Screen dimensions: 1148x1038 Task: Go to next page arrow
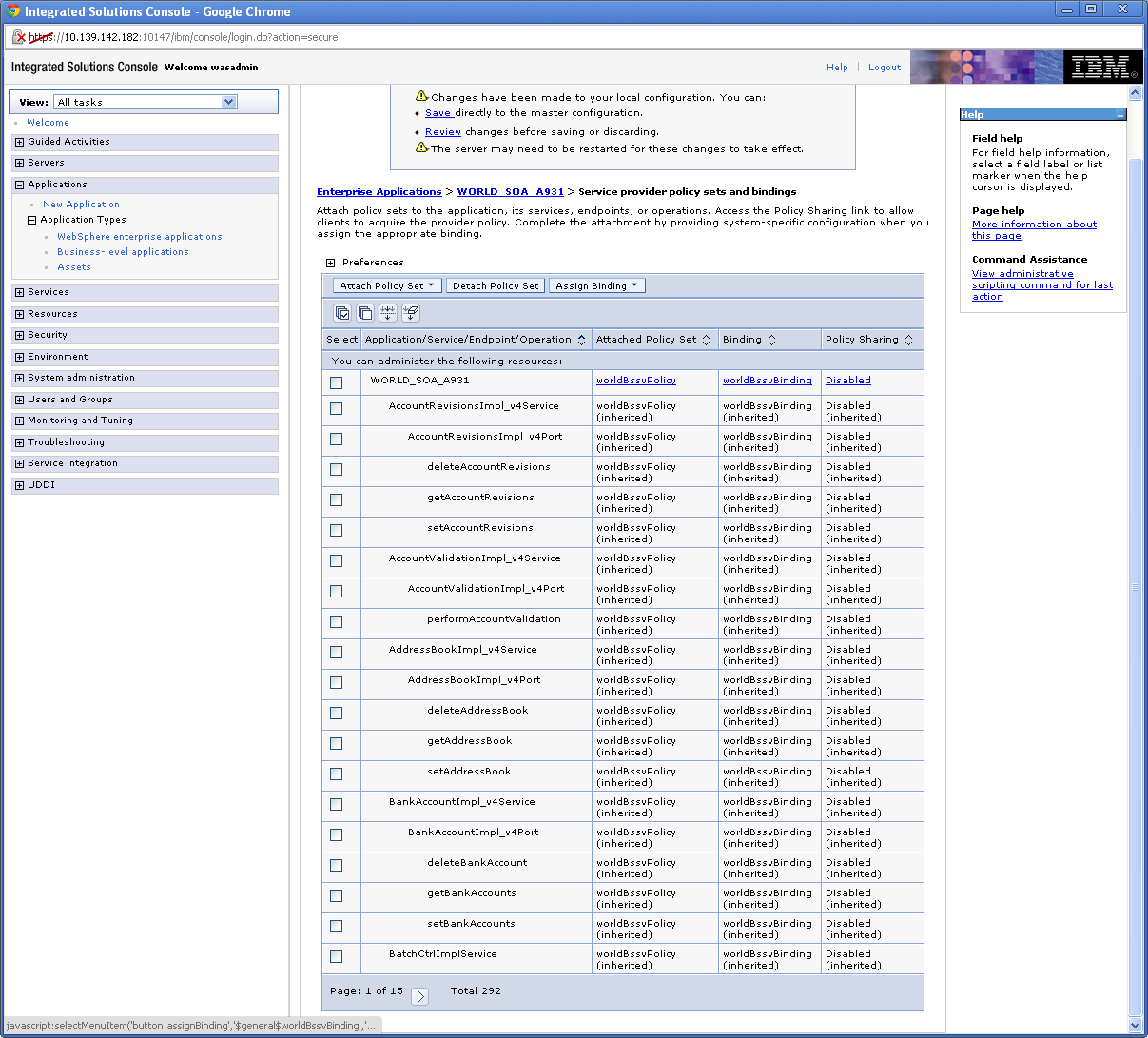coord(420,996)
